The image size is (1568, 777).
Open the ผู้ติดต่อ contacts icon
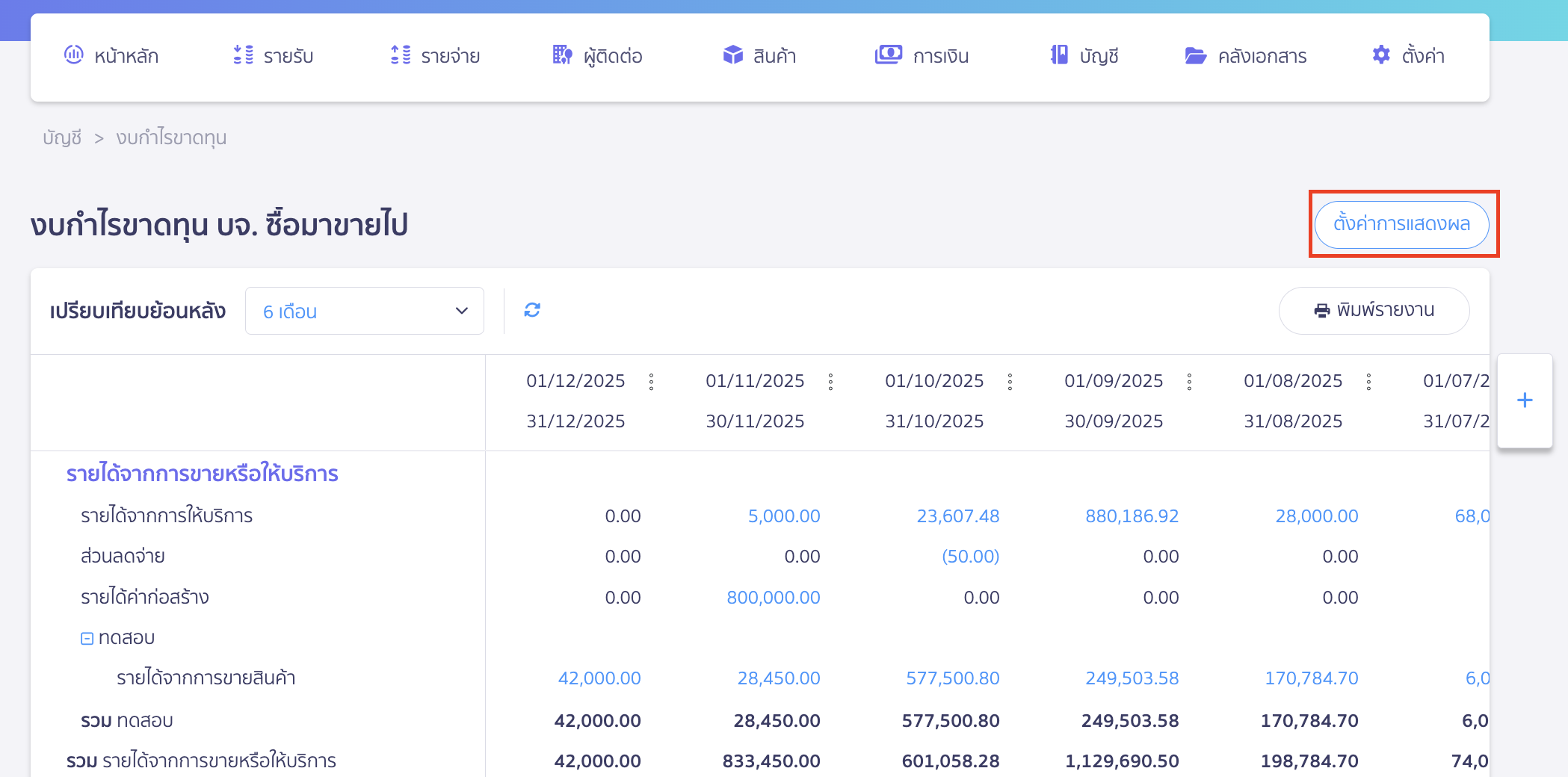[561, 55]
